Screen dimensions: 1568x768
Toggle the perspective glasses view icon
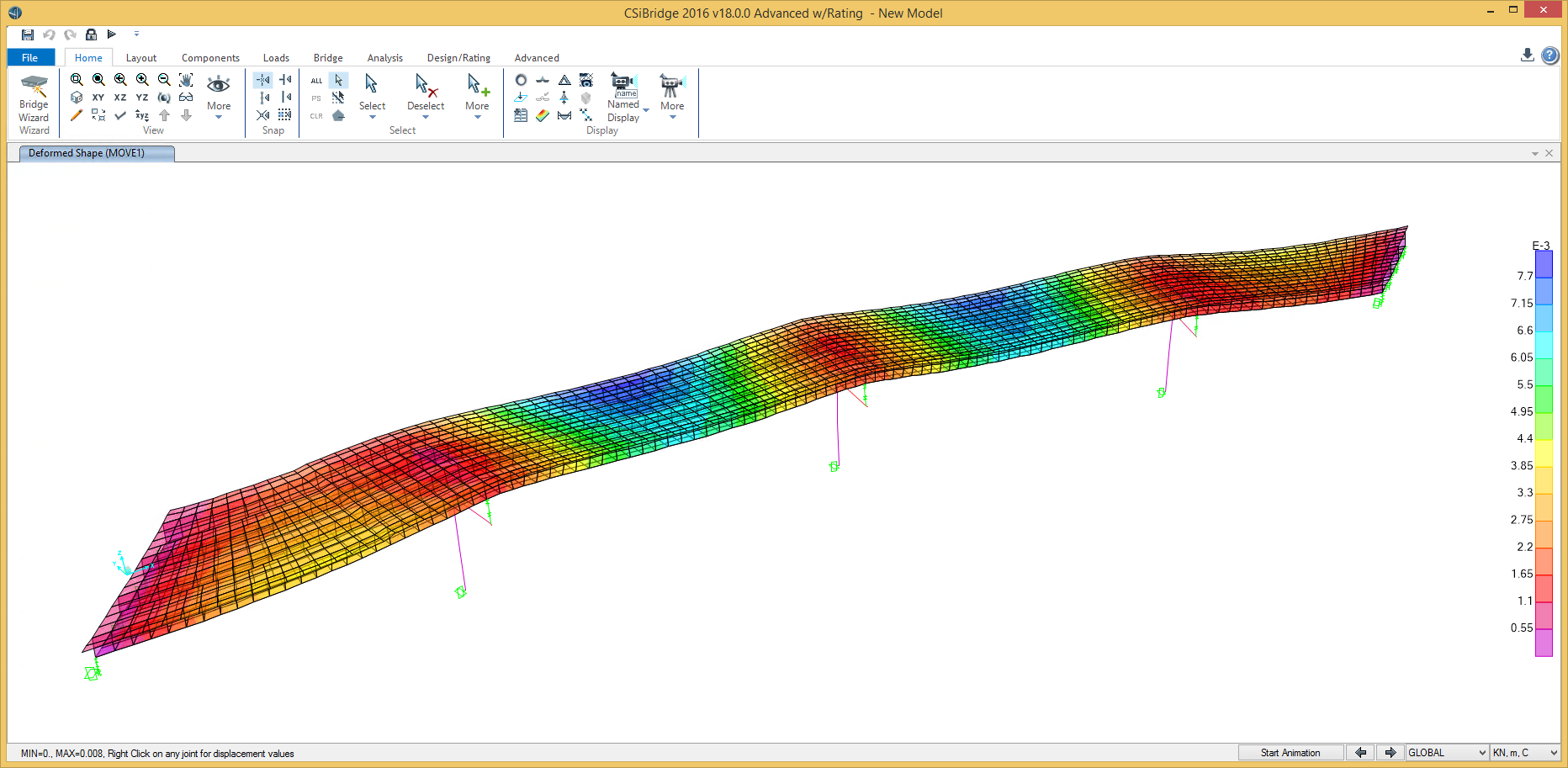pos(186,98)
